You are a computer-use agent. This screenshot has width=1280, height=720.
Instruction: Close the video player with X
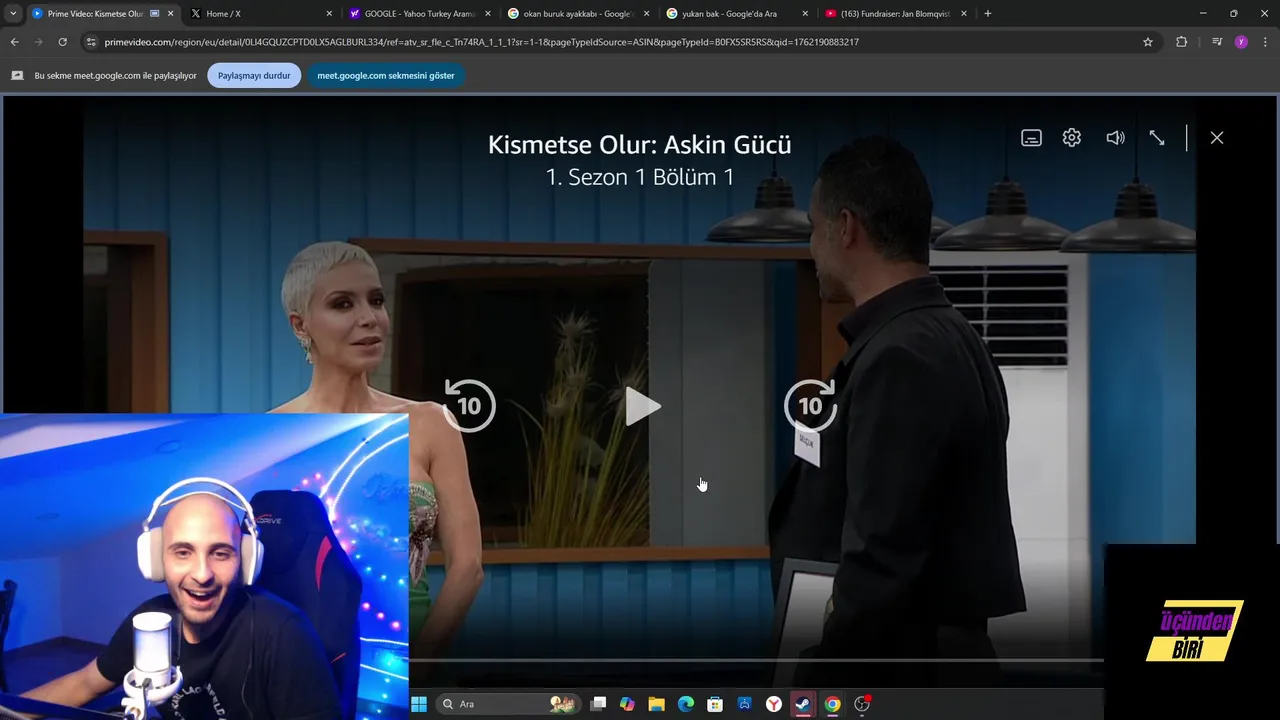tap(1217, 138)
